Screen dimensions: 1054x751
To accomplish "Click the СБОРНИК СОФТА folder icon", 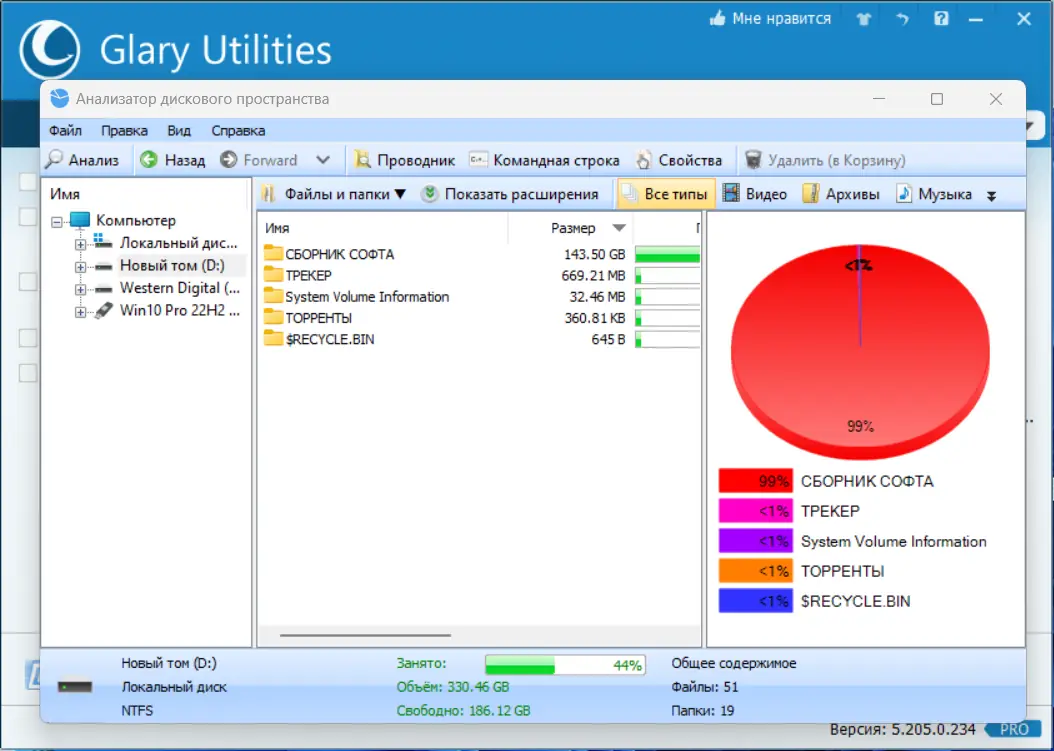I will (273, 253).
